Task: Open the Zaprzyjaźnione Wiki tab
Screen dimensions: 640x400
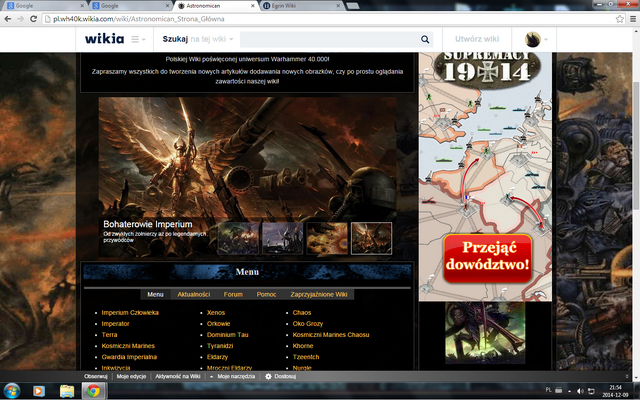Action: (x=319, y=294)
